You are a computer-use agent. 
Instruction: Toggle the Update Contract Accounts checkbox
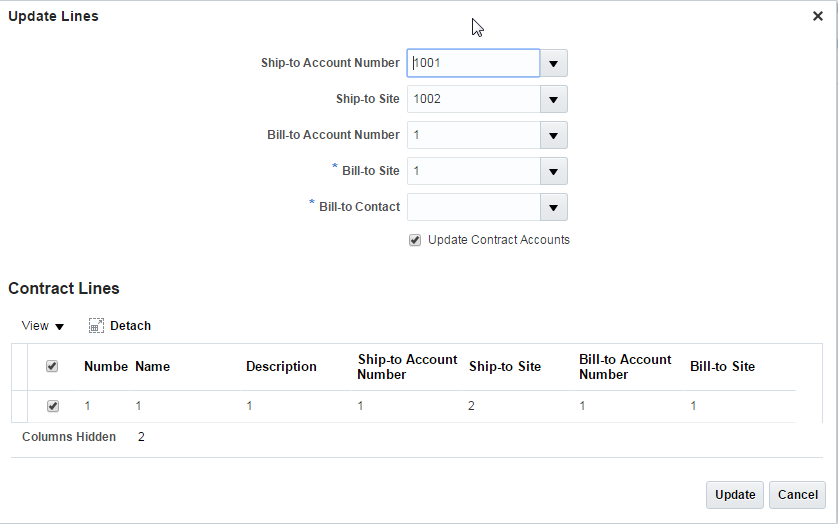pos(415,240)
